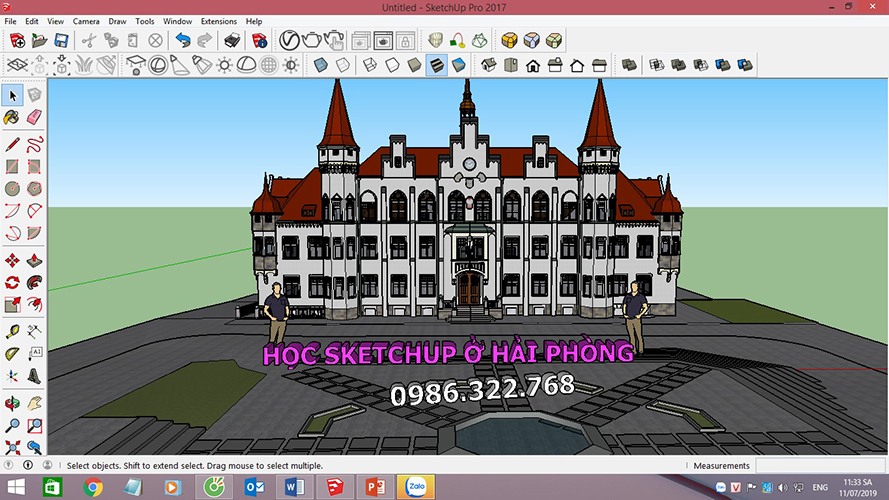Activate the Line pencil tool
The height and width of the screenshot is (500, 889).
[12, 144]
